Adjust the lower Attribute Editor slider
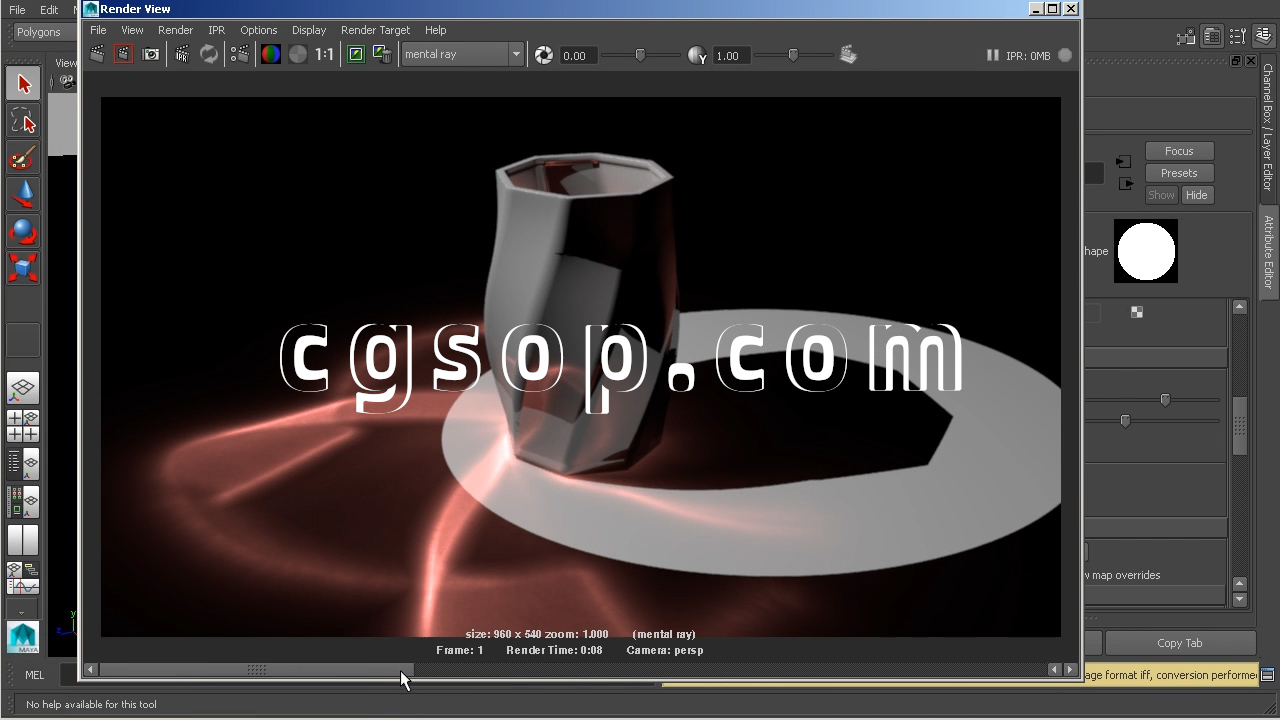 pyautogui.click(x=1125, y=421)
